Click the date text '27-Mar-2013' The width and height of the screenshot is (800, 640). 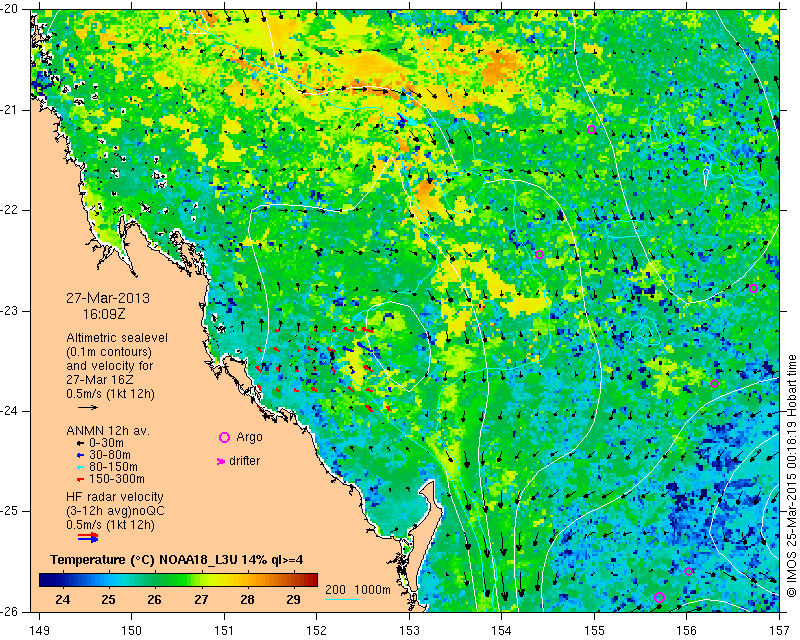108,298
